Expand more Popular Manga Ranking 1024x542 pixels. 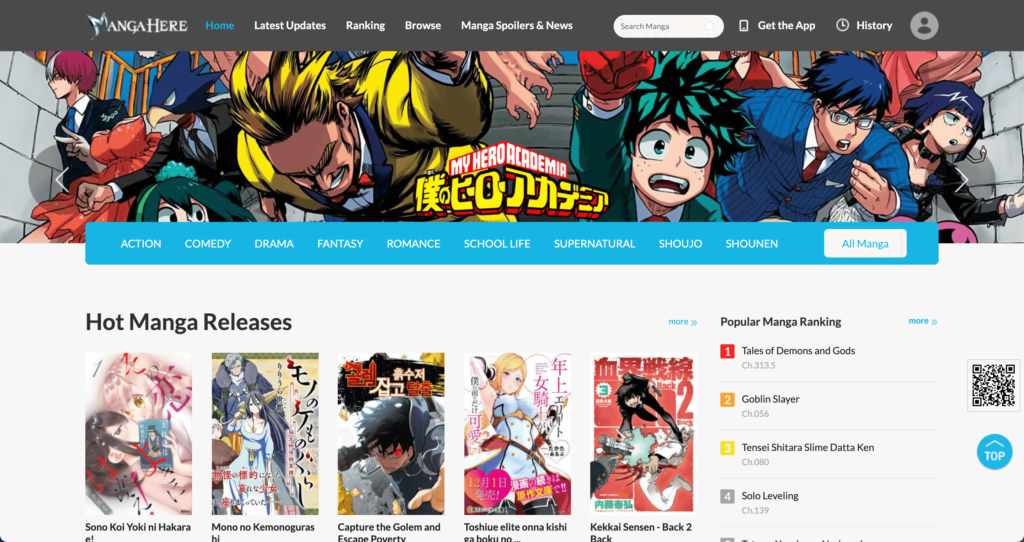click(x=922, y=322)
